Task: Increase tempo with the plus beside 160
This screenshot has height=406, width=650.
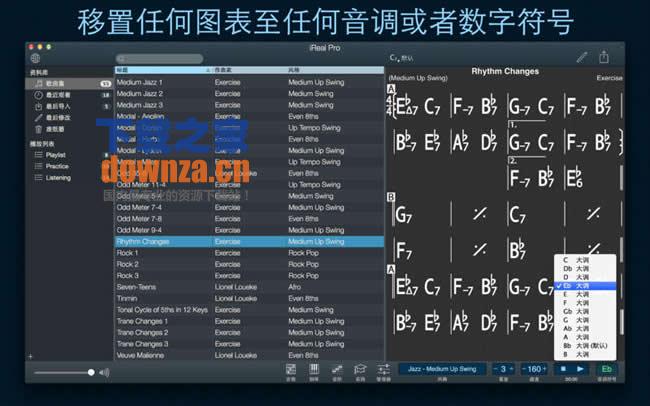Action: coord(544,369)
